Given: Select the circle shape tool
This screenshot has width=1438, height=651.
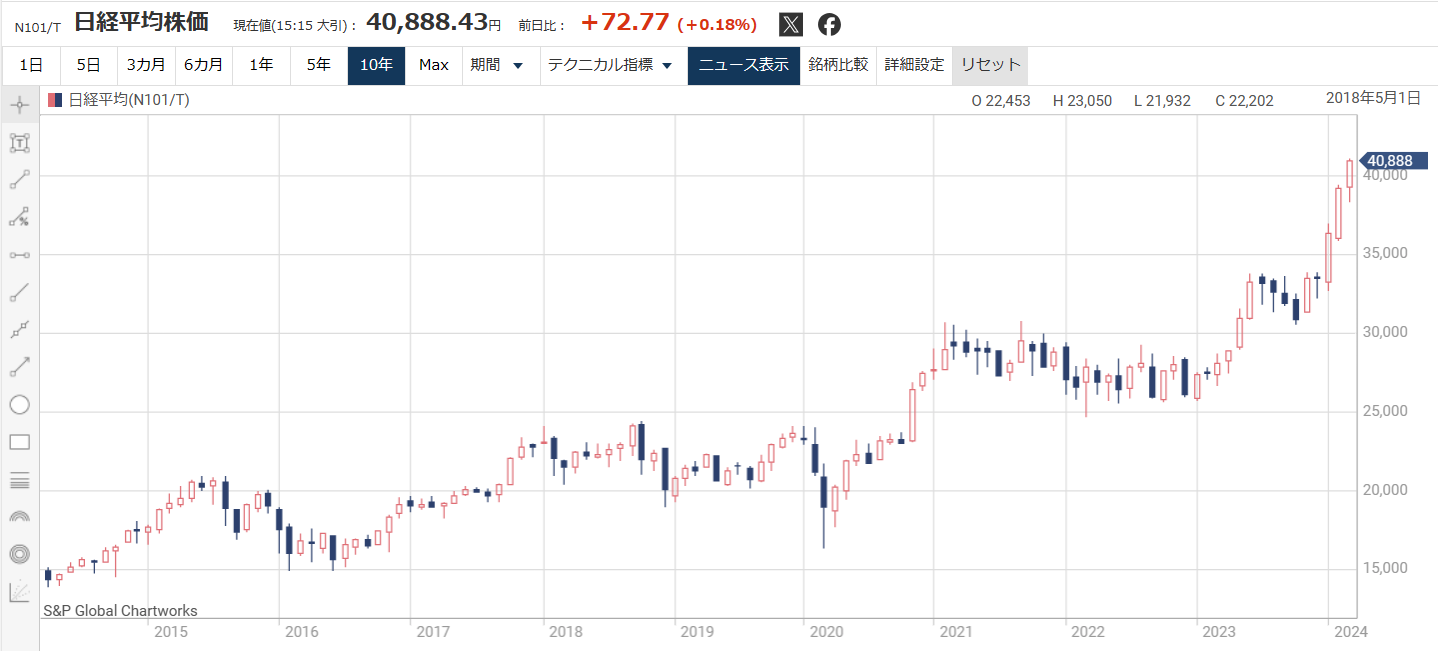Looking at the screenshot, I should tap(19, 405).
